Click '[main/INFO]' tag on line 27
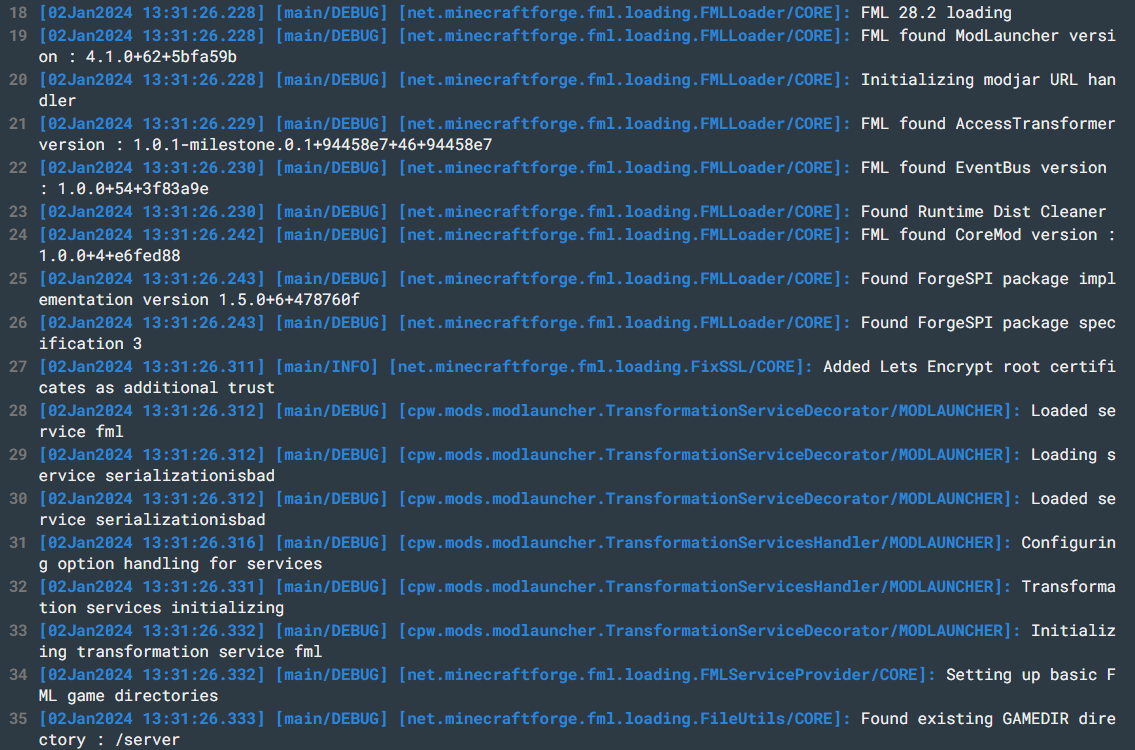The width and height of the screenshot is (1135, 750). pyautogui.click(x=326, y=367)
